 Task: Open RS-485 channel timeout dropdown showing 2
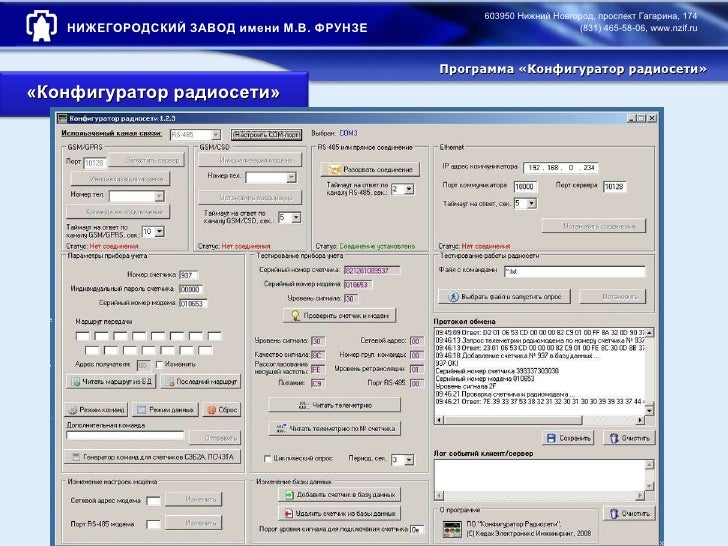point(409,189)
